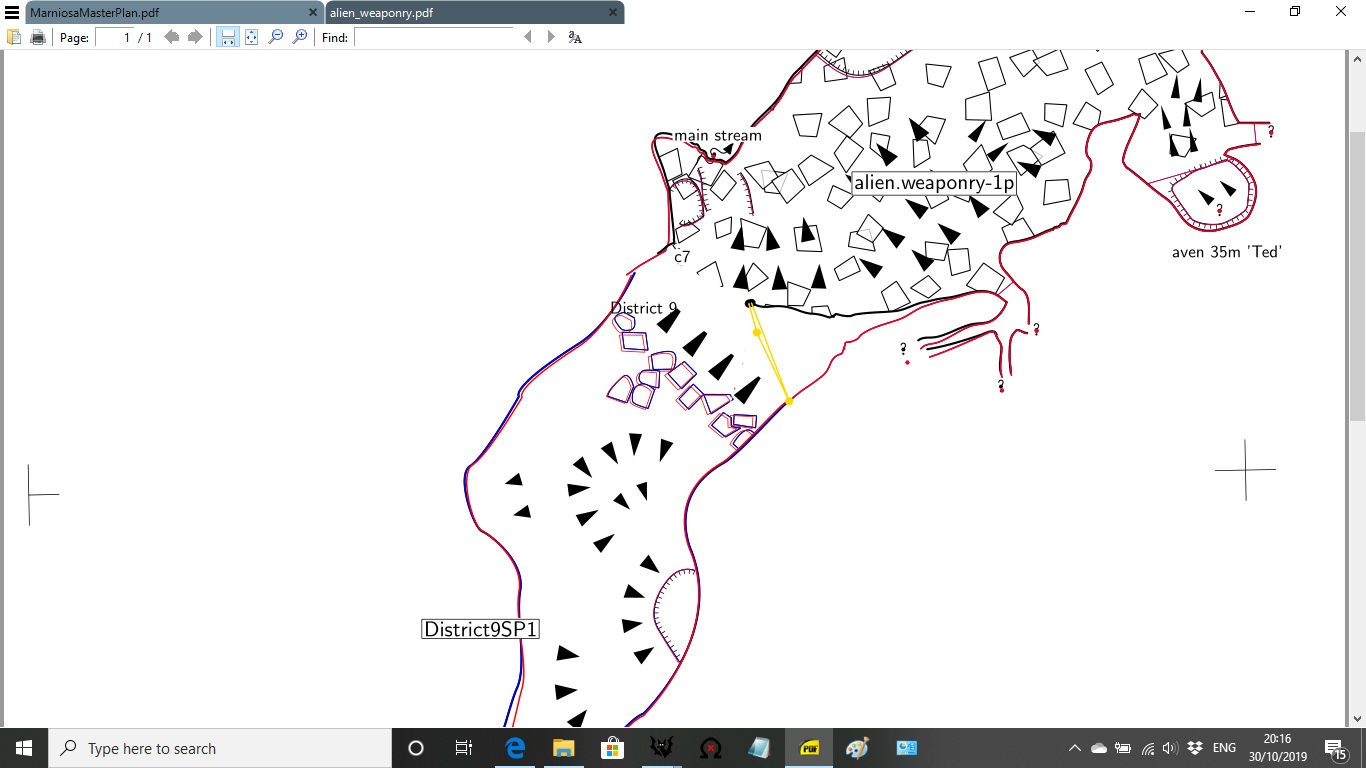Click the Zoom In magnifier icon

coord(299,37)
